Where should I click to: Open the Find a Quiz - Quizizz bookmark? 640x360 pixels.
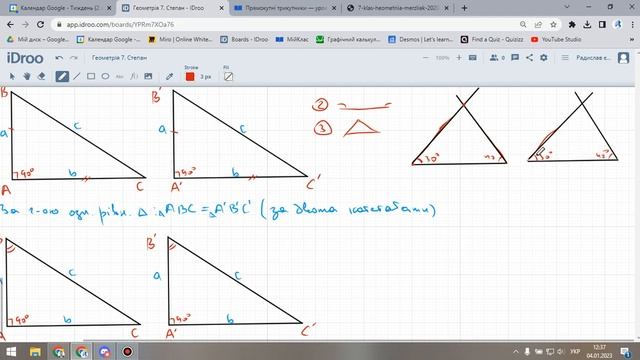click(492, 40)
